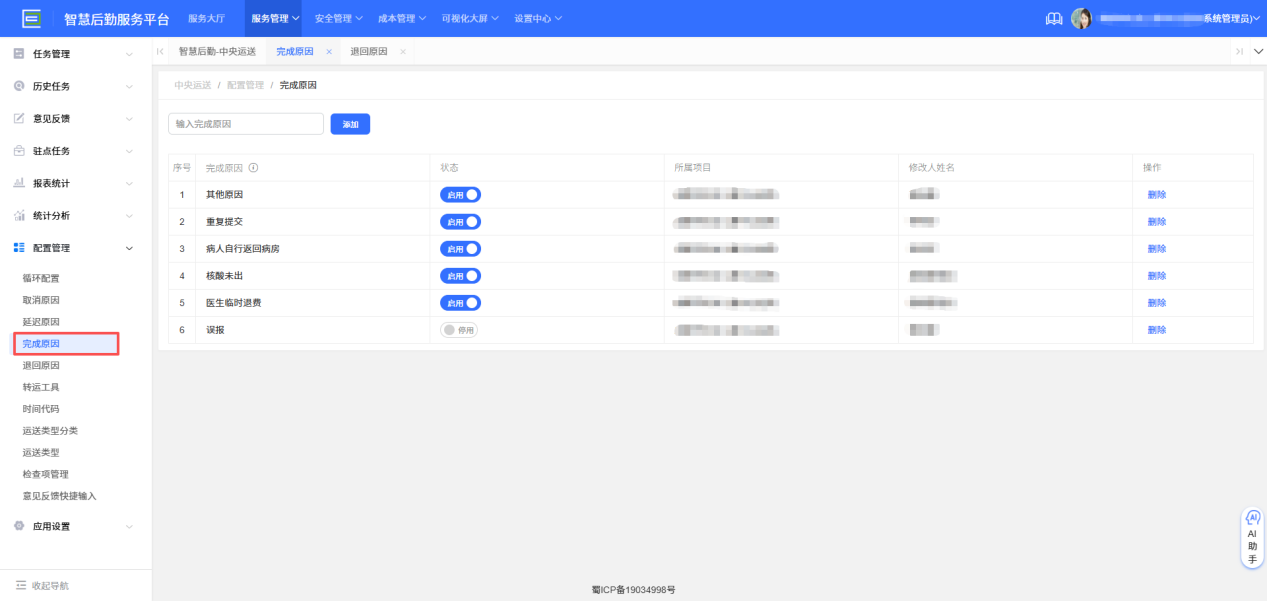The image size is (1267, 601).
Task: Open the 安全管理 dropdown in top navigation
Action: [x=338, y=19]
